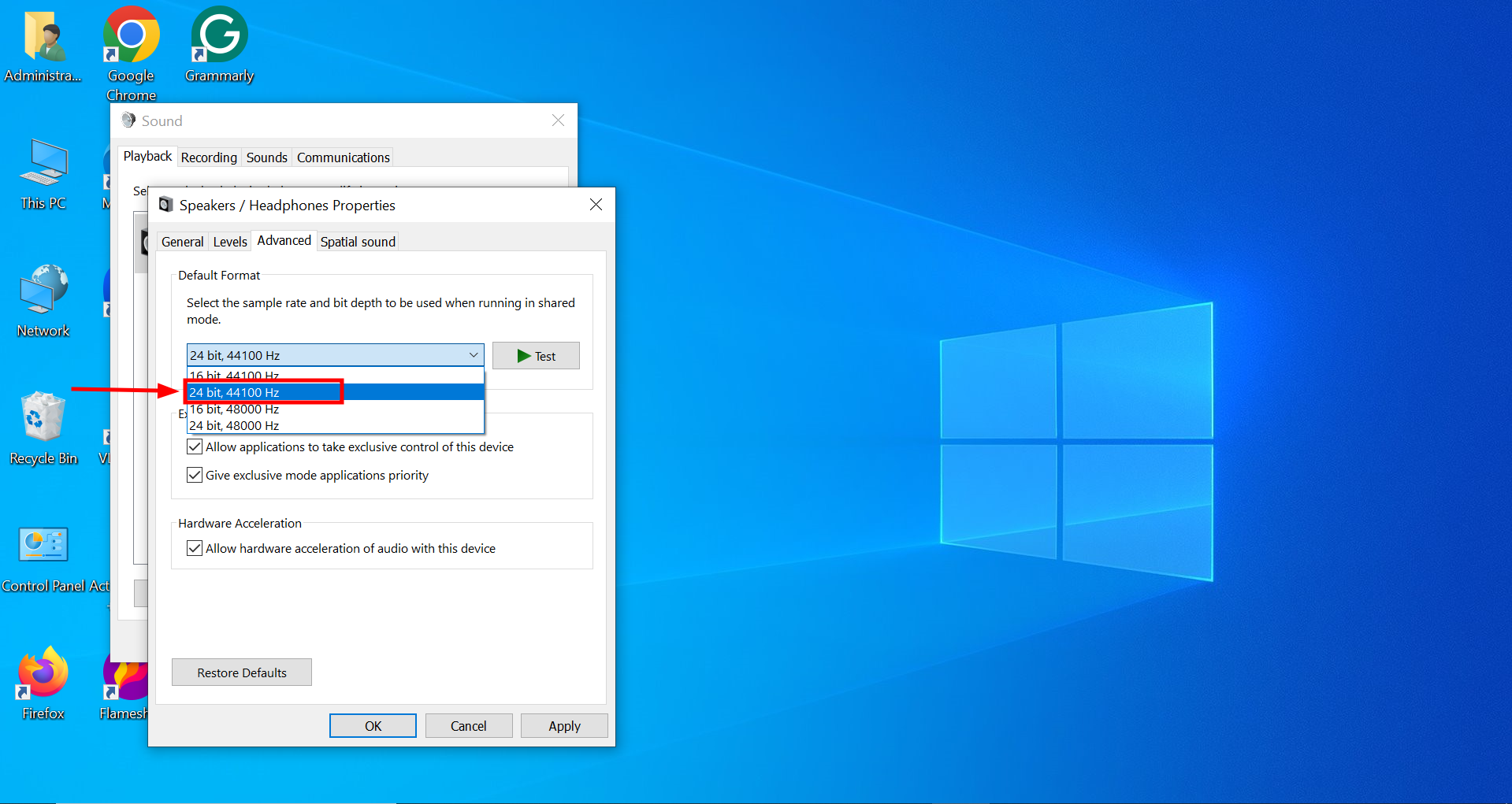Uncheck allow applications exclusive control checkbox
Image resolution: width=1512 pixels, height=804 pixels.
click(195, 447)
